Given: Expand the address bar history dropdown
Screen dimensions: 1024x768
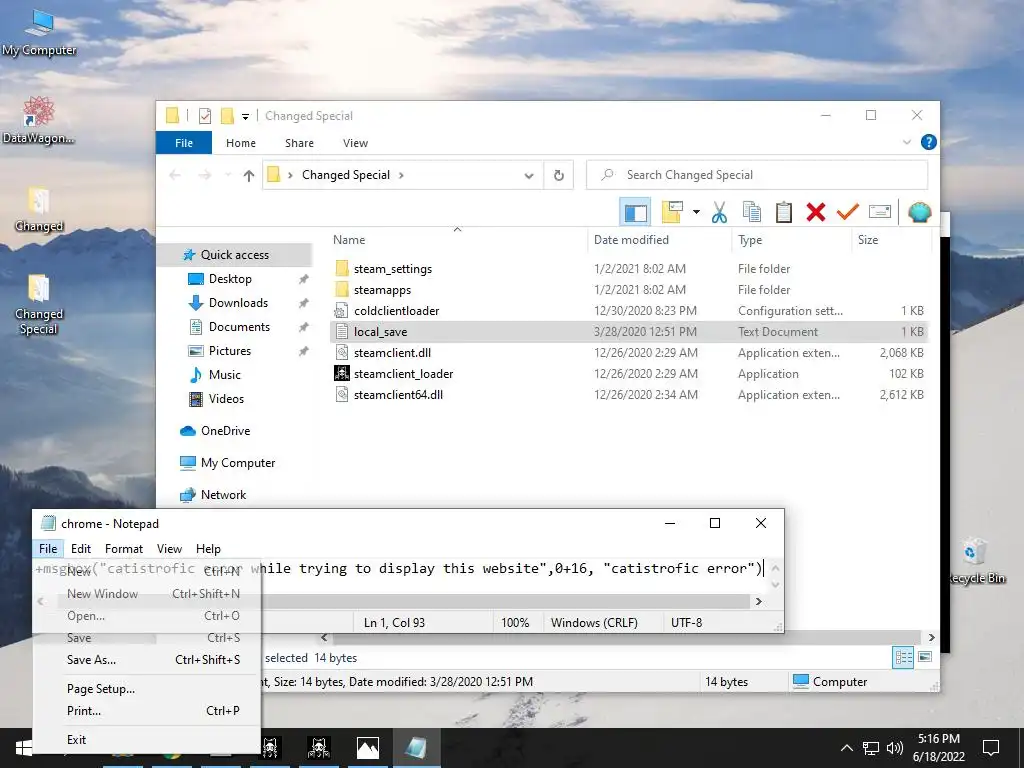Looking at the screenshot, I should coord(529,175).
